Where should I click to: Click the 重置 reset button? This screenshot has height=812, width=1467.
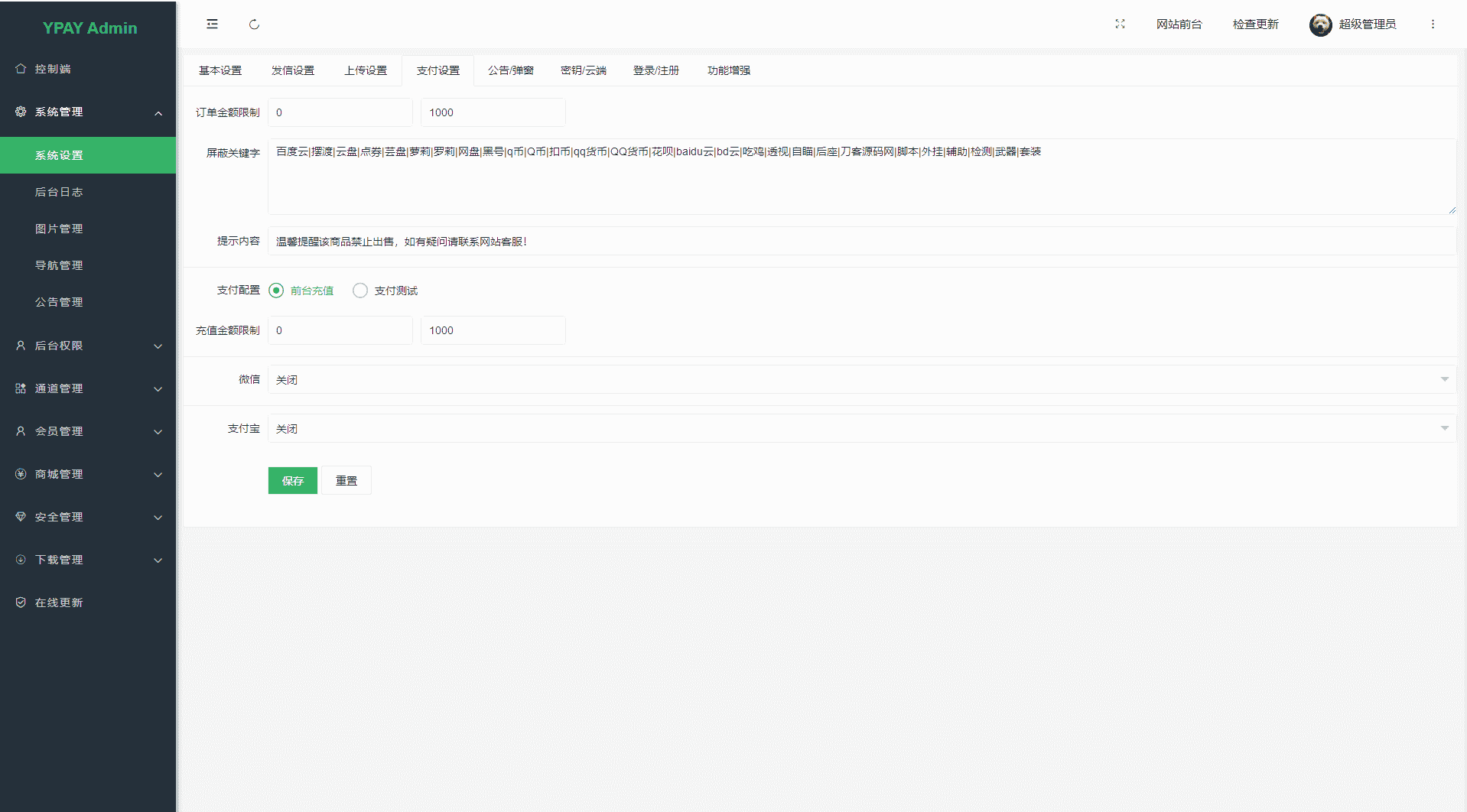(346, 480)
